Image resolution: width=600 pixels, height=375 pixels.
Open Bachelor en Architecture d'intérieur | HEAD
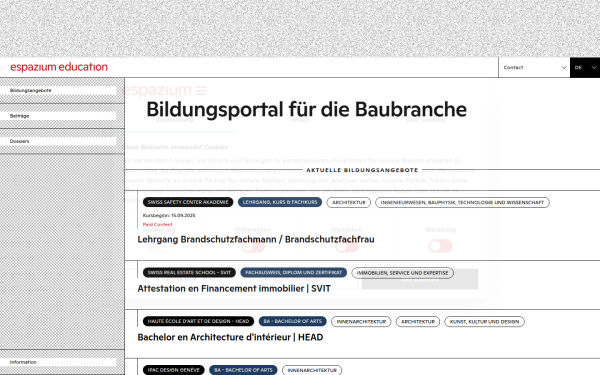tap(230, 337)
